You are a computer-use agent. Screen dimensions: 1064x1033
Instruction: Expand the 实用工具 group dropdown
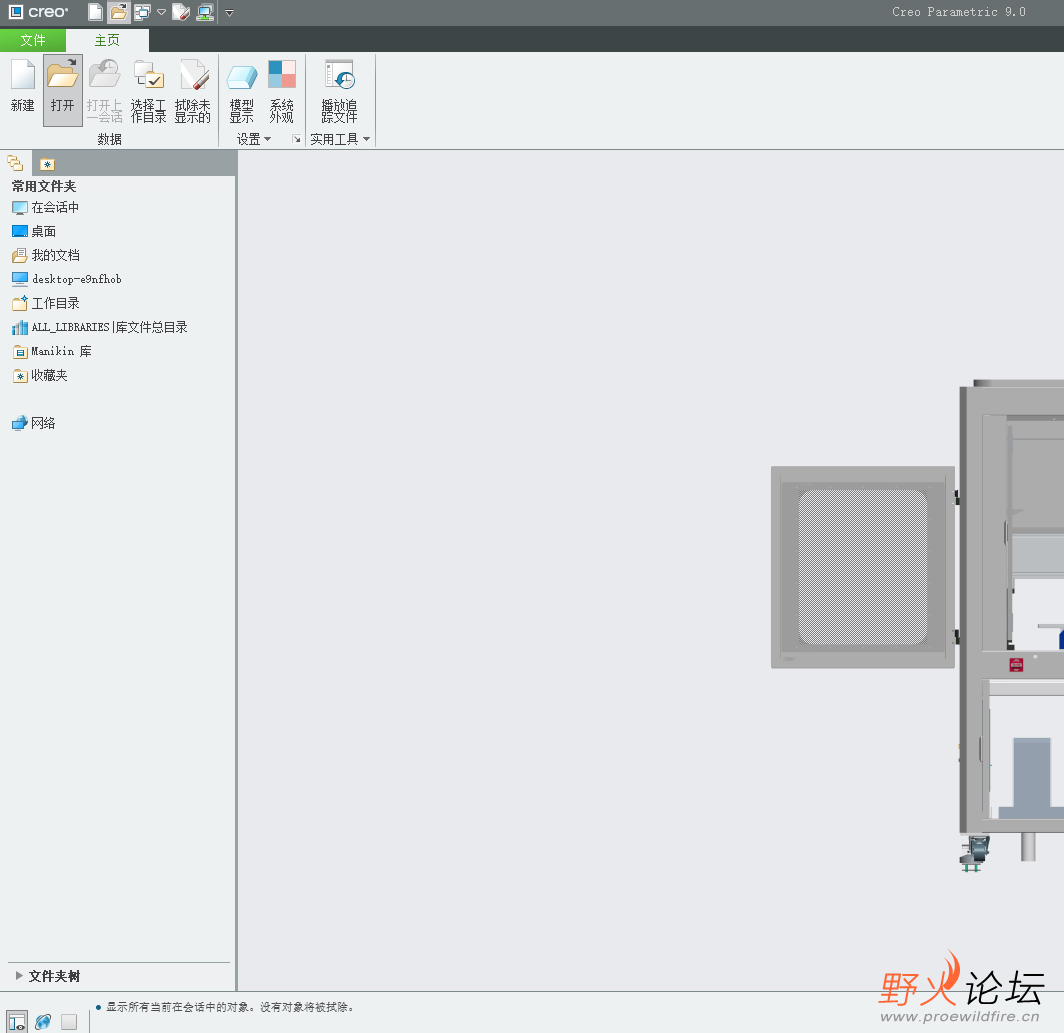[x=340, y=139]
